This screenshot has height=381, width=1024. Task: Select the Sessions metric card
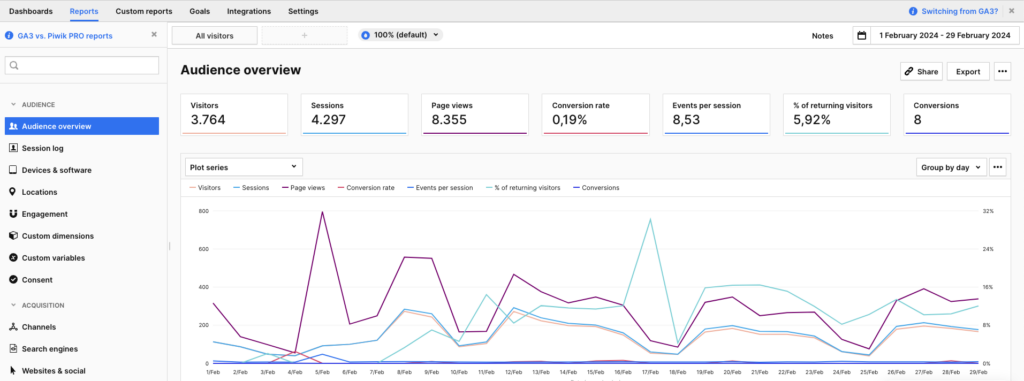[355, 114]
